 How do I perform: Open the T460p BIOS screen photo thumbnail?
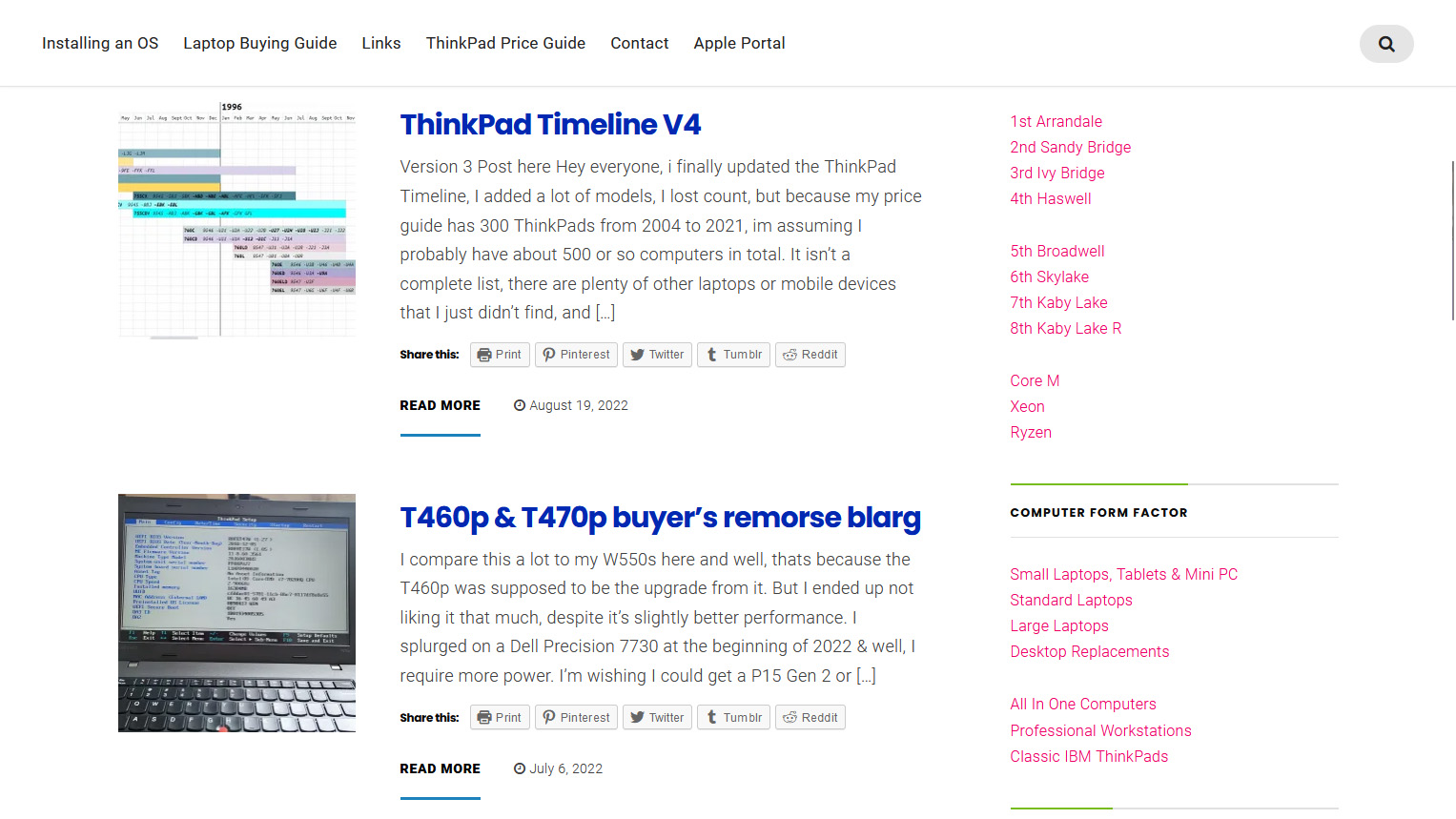click(236, 613)
